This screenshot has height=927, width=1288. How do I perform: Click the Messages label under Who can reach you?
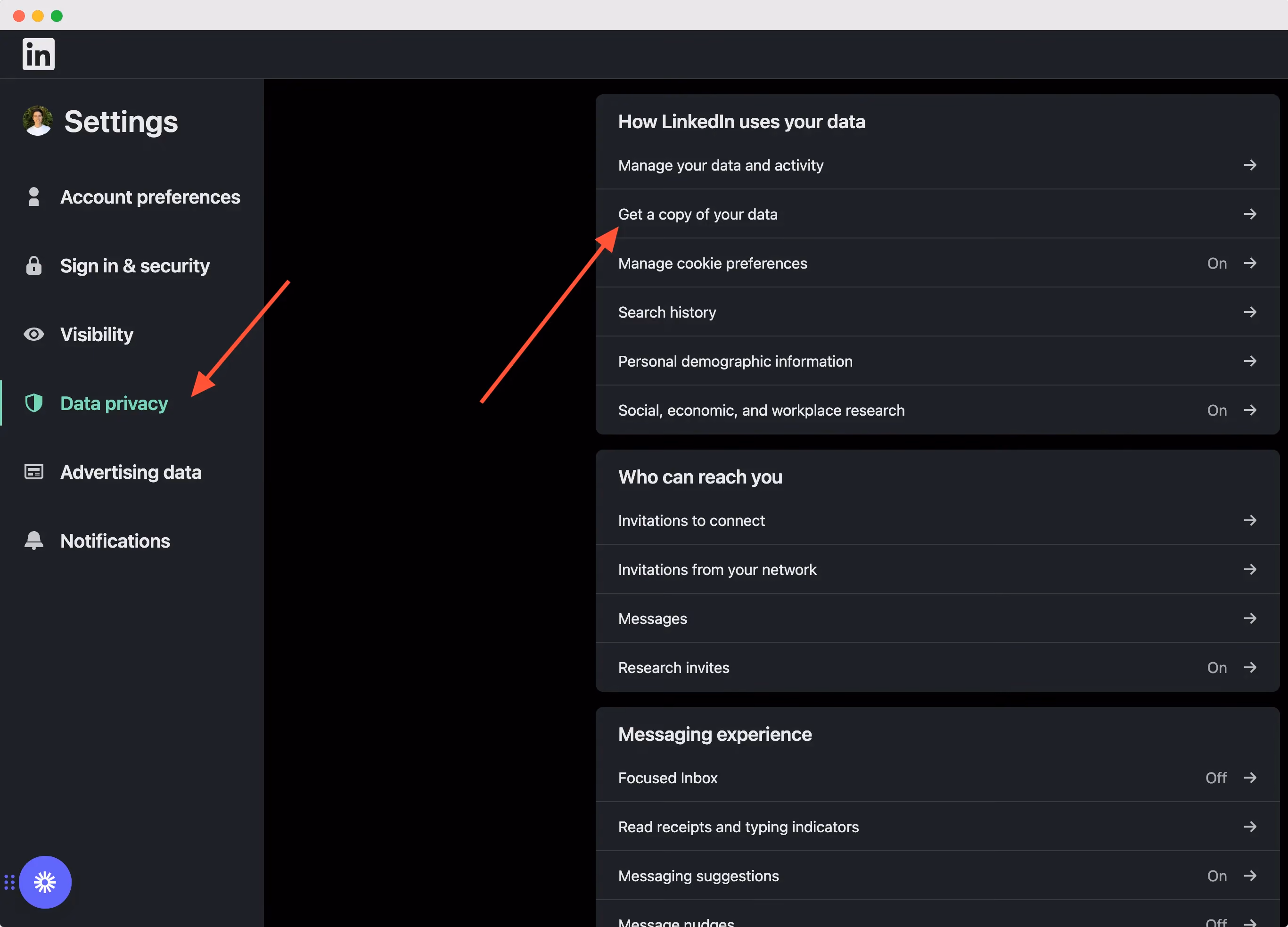coord(653,619)
